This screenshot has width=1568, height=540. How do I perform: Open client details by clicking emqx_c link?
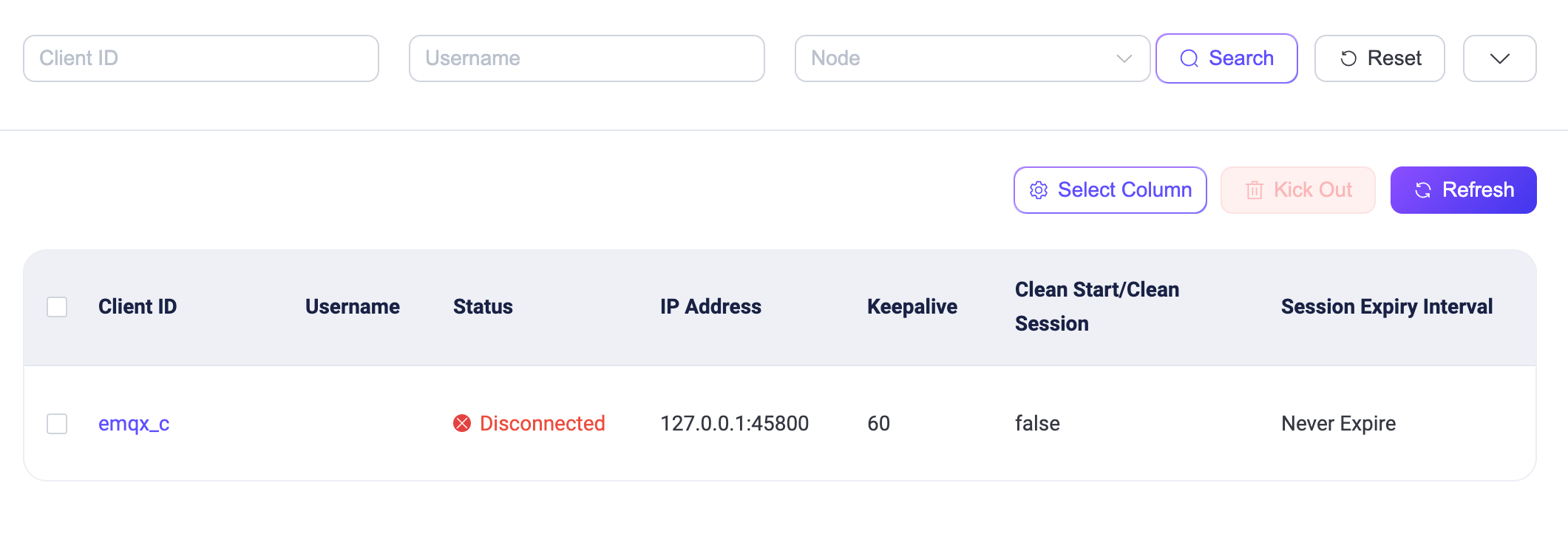coord(133,422)
